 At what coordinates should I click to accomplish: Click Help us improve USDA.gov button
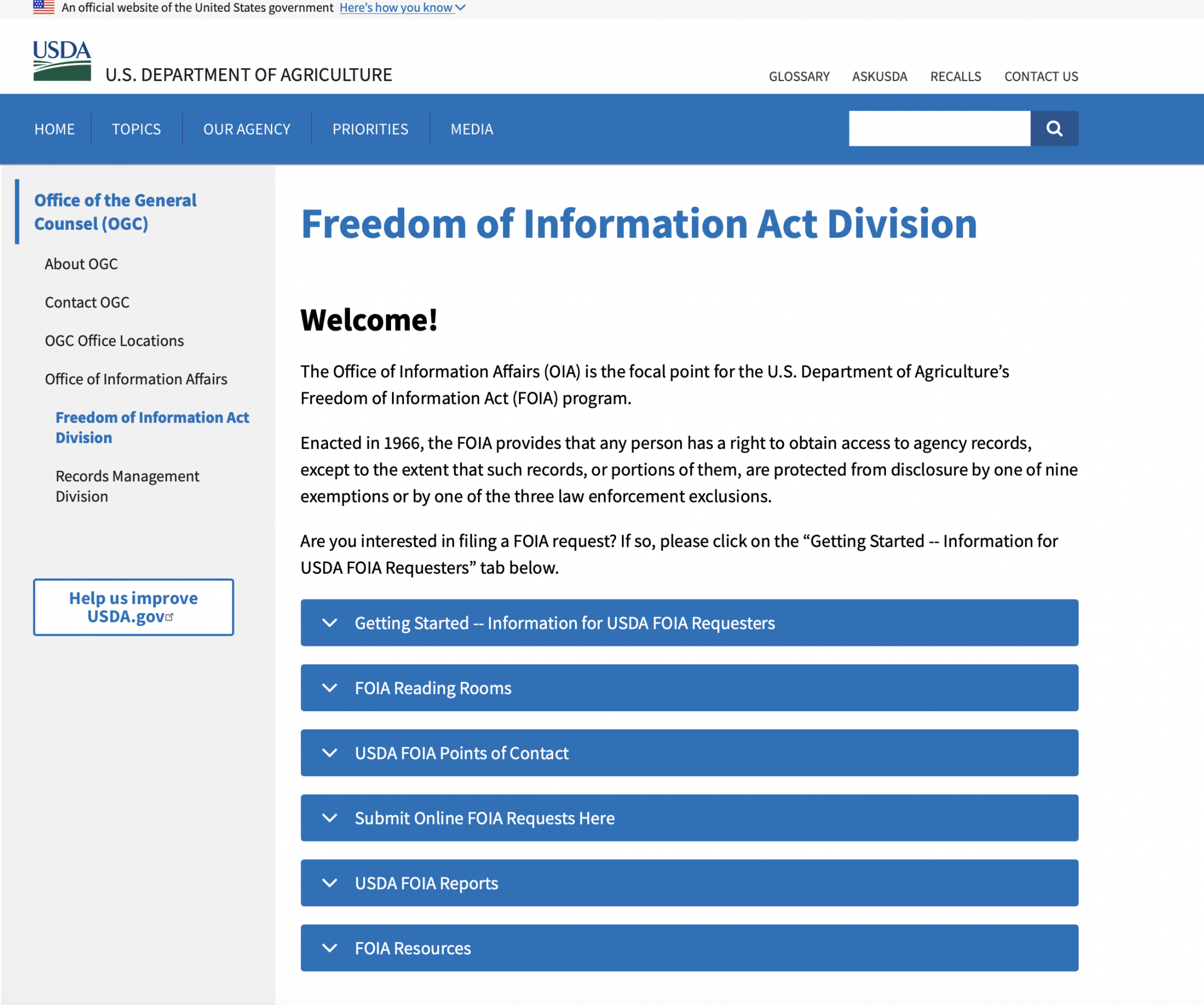133,607
